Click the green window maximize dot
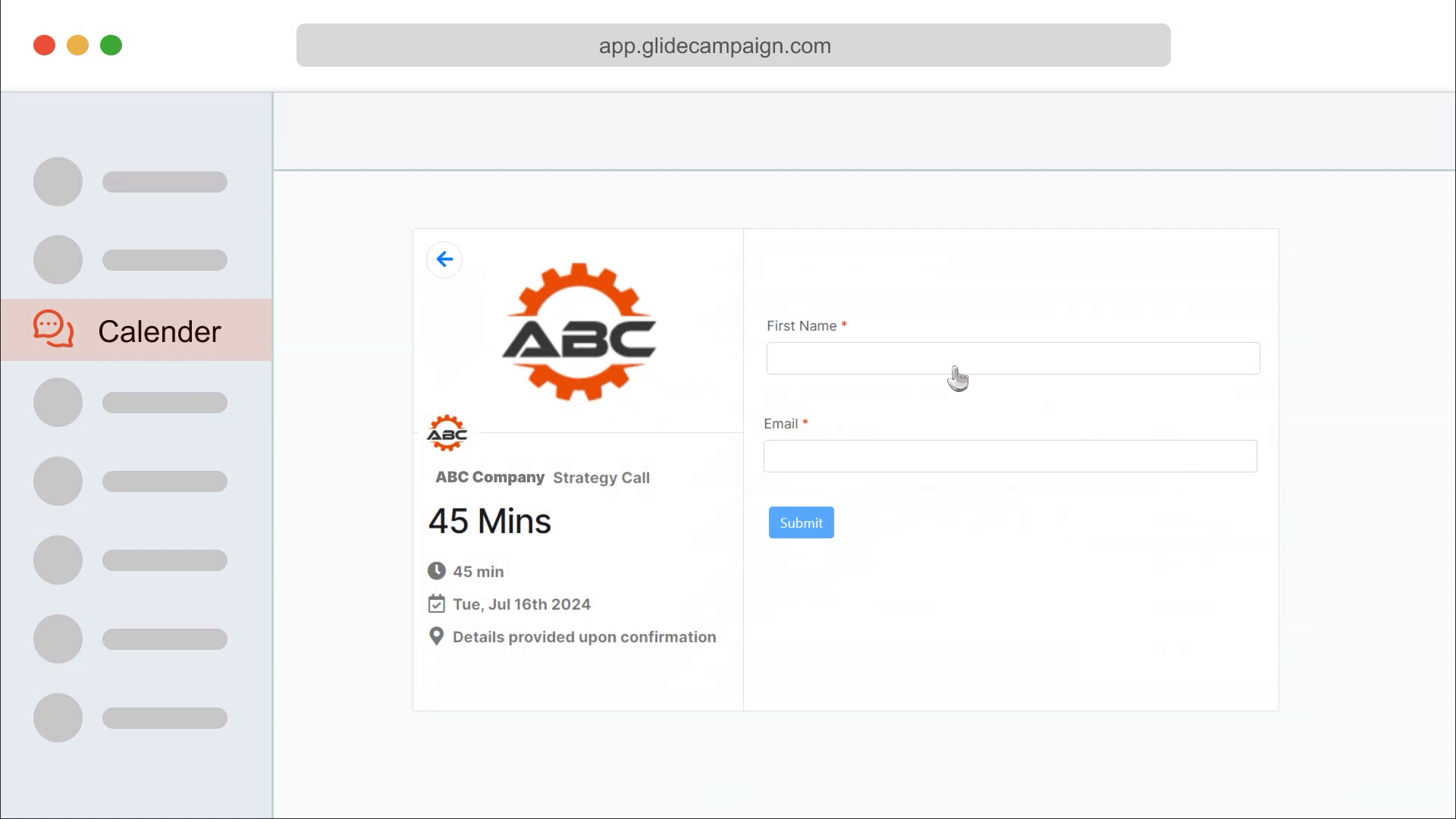This screenshot has width=1456, height=819. 111,45
